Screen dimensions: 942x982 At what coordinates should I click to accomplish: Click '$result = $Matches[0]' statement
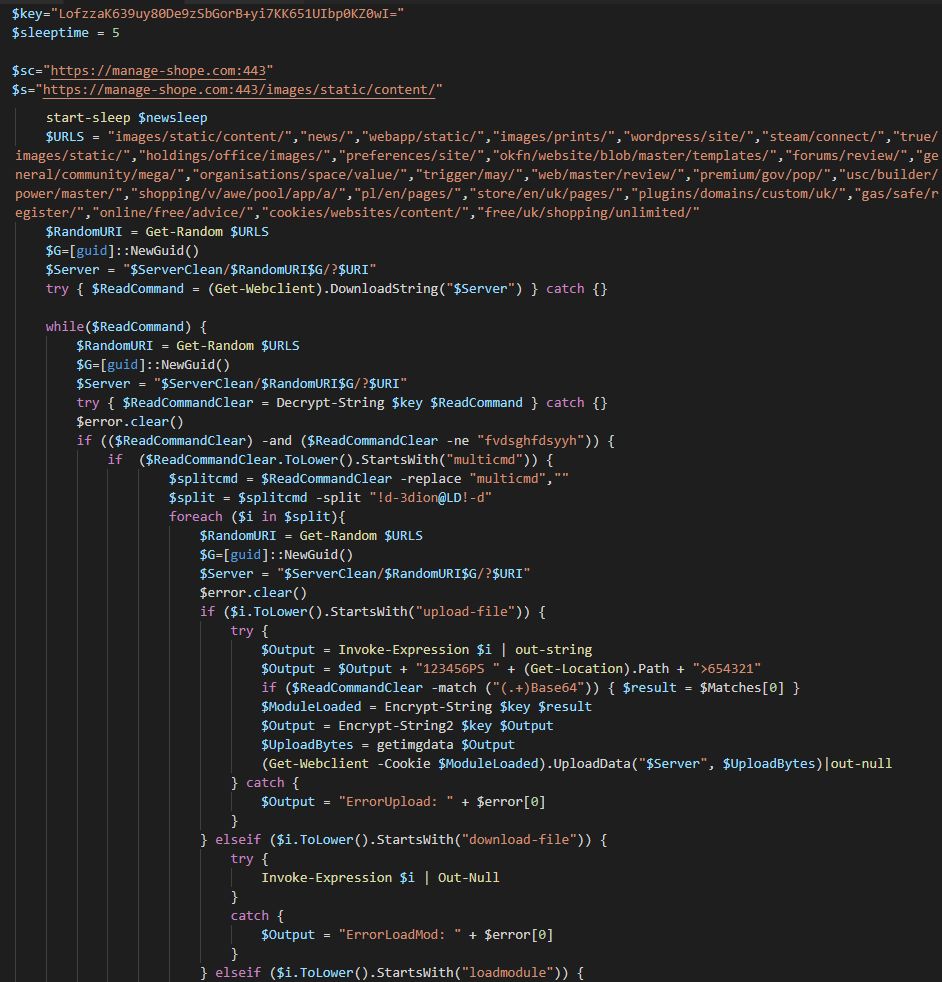coord(703,688)
